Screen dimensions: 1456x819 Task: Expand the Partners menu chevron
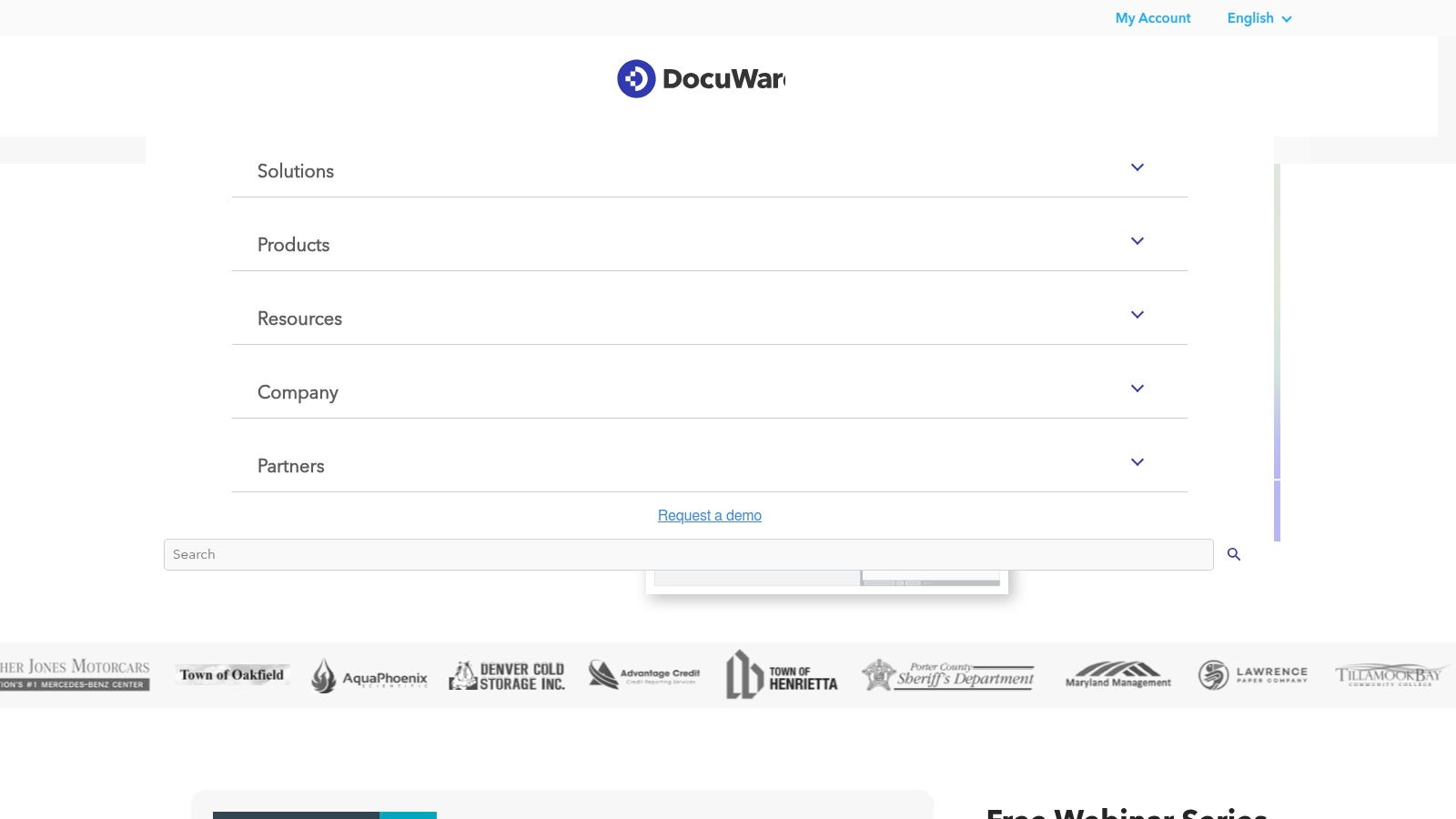(x=1137, y=462)
